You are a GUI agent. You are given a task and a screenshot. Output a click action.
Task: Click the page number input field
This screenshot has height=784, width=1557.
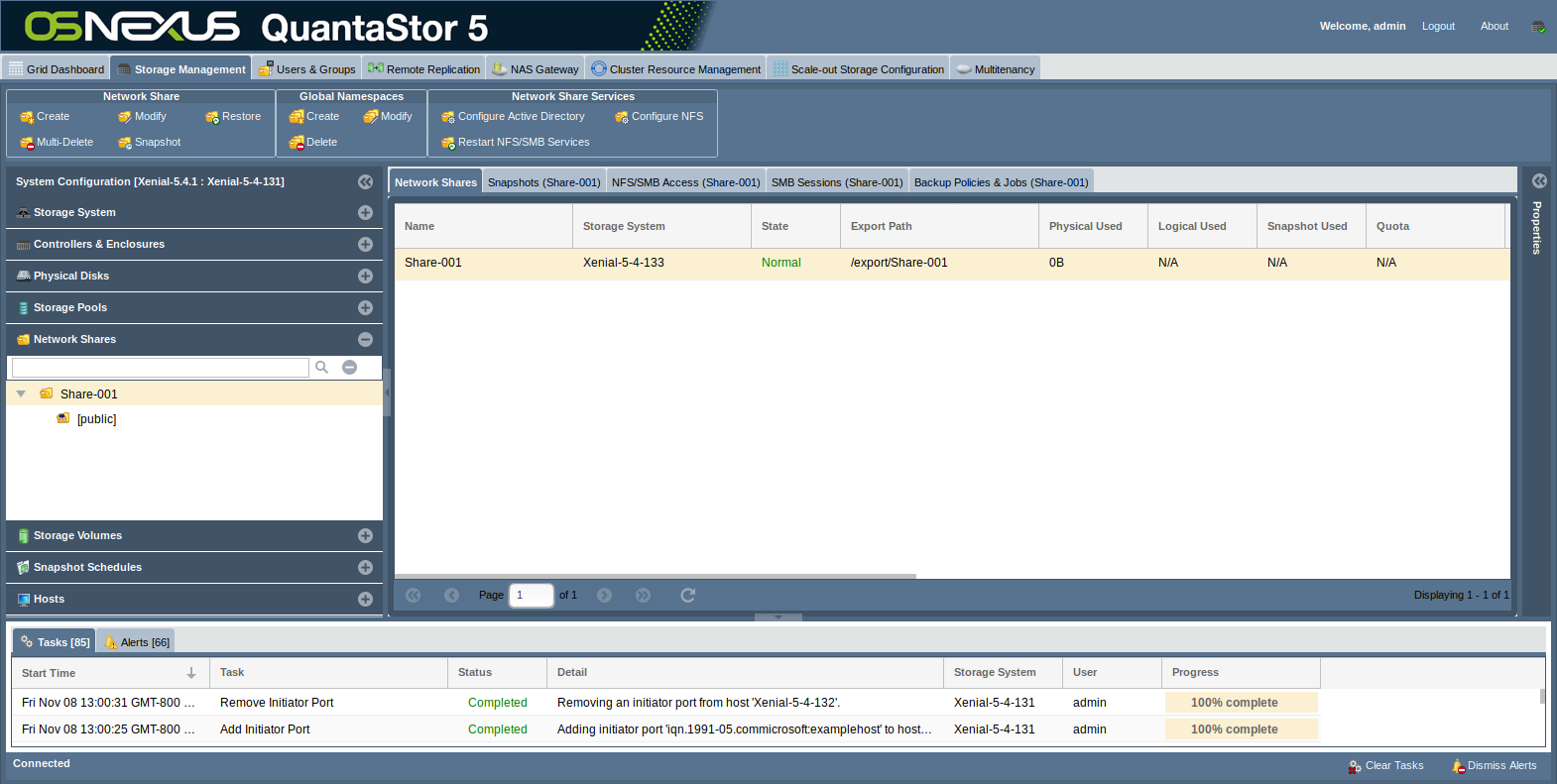click(532, 596)
